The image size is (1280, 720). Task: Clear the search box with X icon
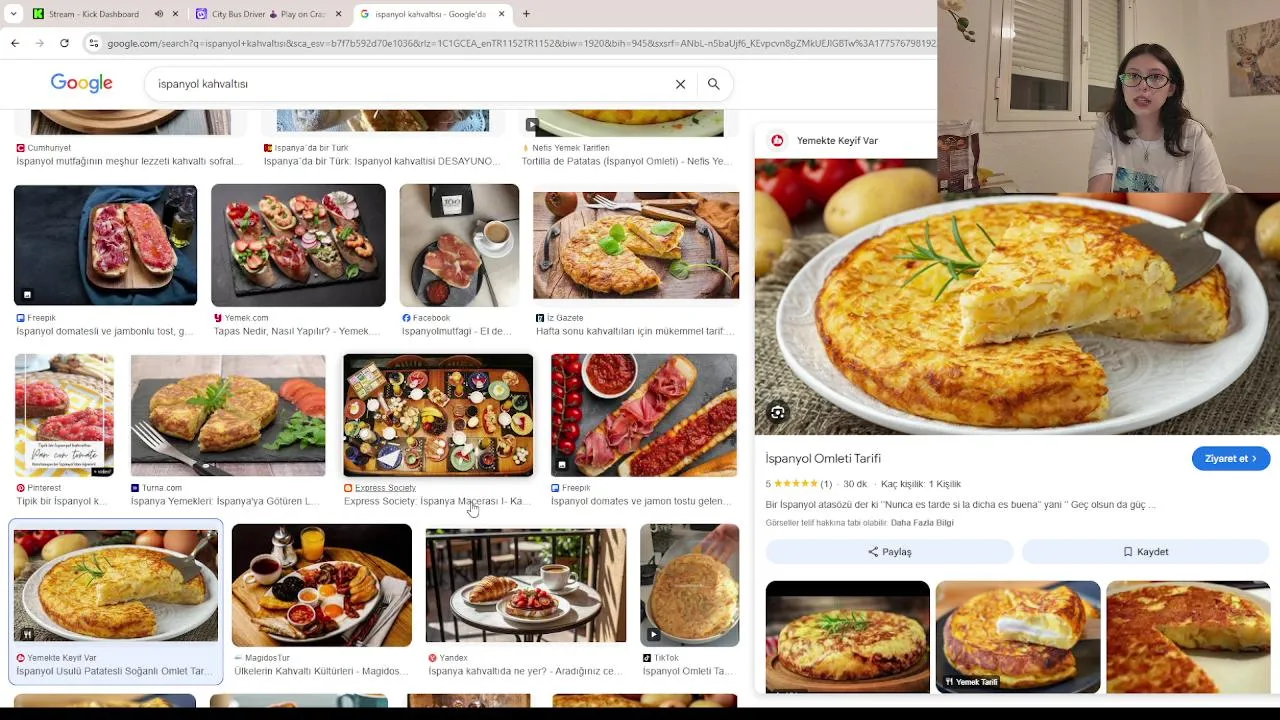click(x=680, y=84)
